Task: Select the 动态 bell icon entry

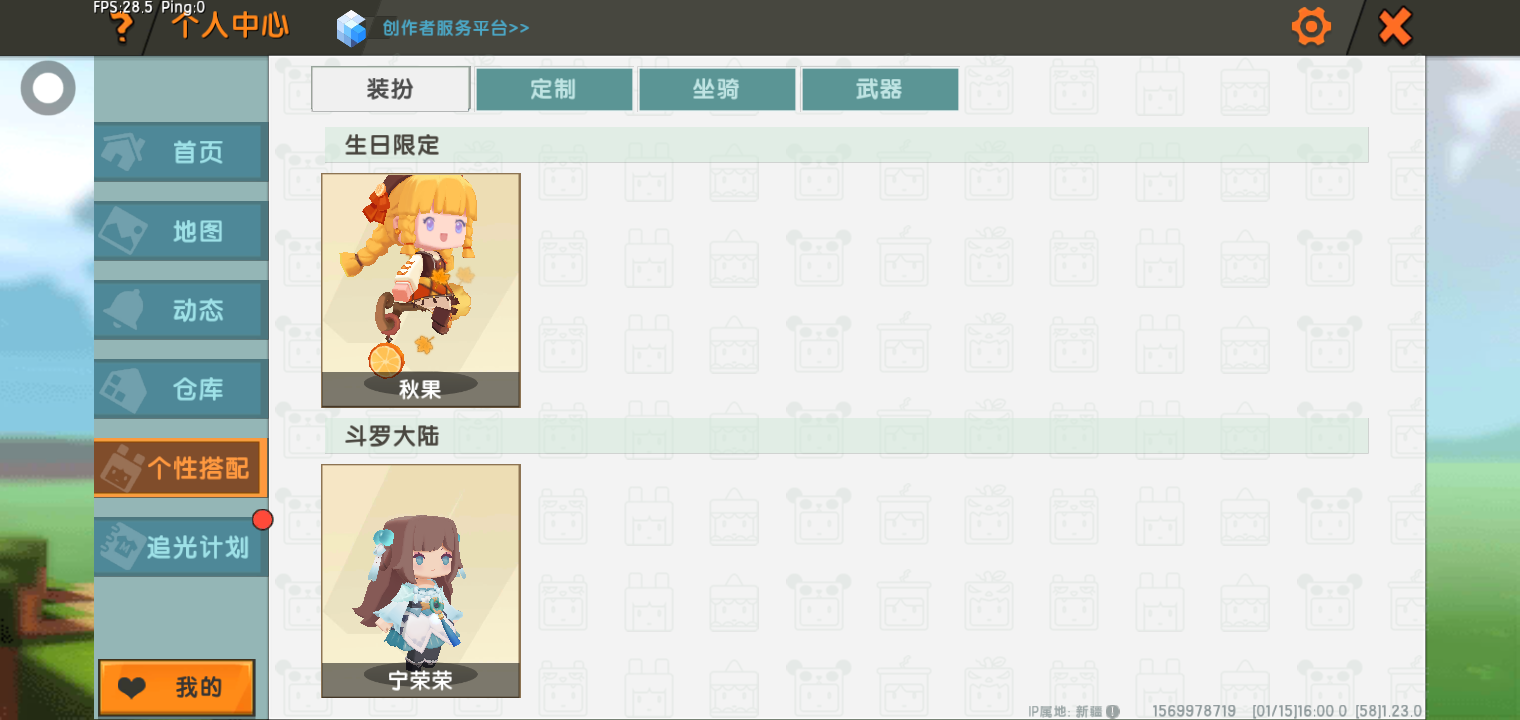Action: (181, 310)
